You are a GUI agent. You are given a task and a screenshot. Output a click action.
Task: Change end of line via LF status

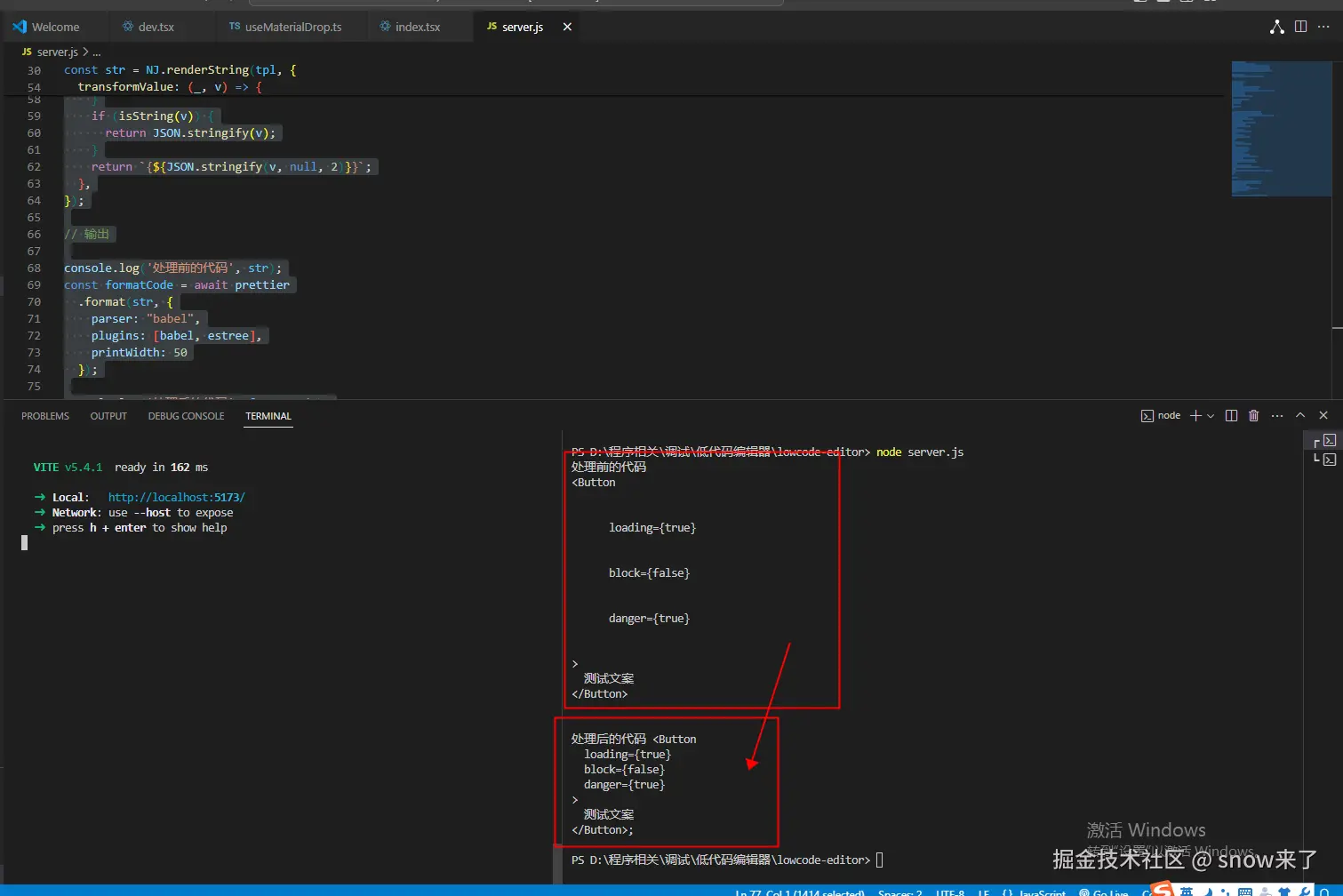point(983,892)
